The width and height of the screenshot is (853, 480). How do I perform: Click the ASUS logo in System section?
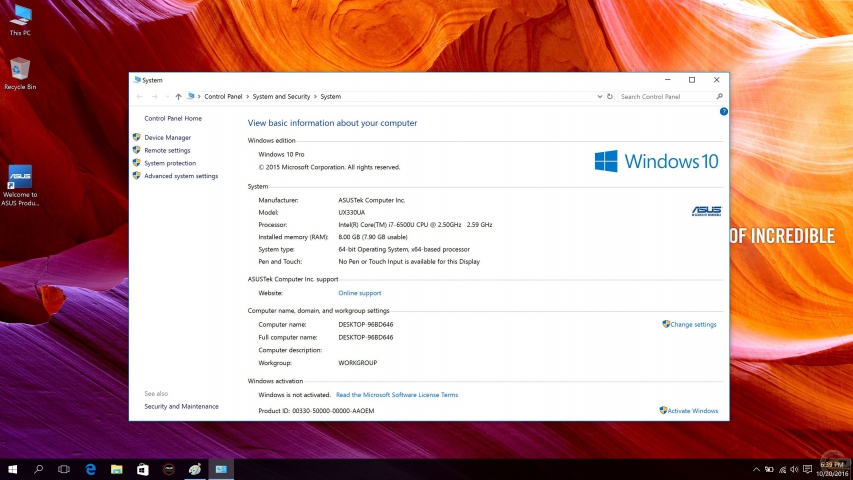(706, 211)
